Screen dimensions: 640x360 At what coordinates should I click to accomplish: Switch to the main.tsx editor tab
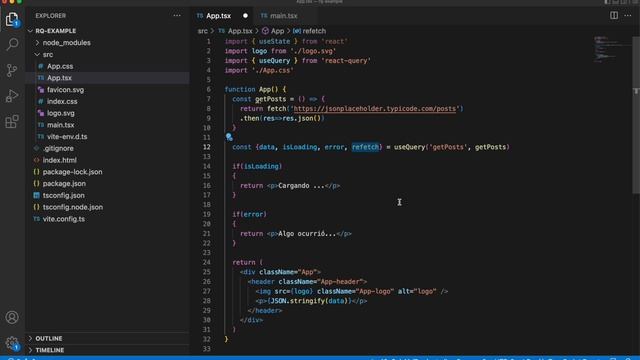point(284,16)
